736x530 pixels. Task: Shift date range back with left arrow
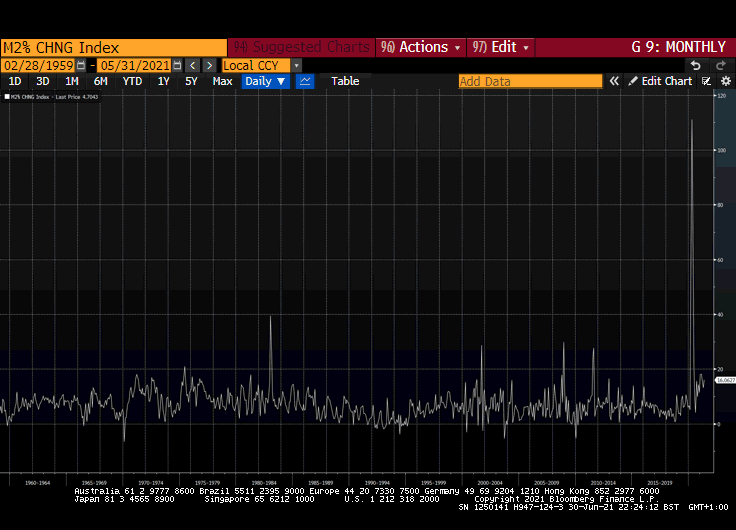click(193, 65)
